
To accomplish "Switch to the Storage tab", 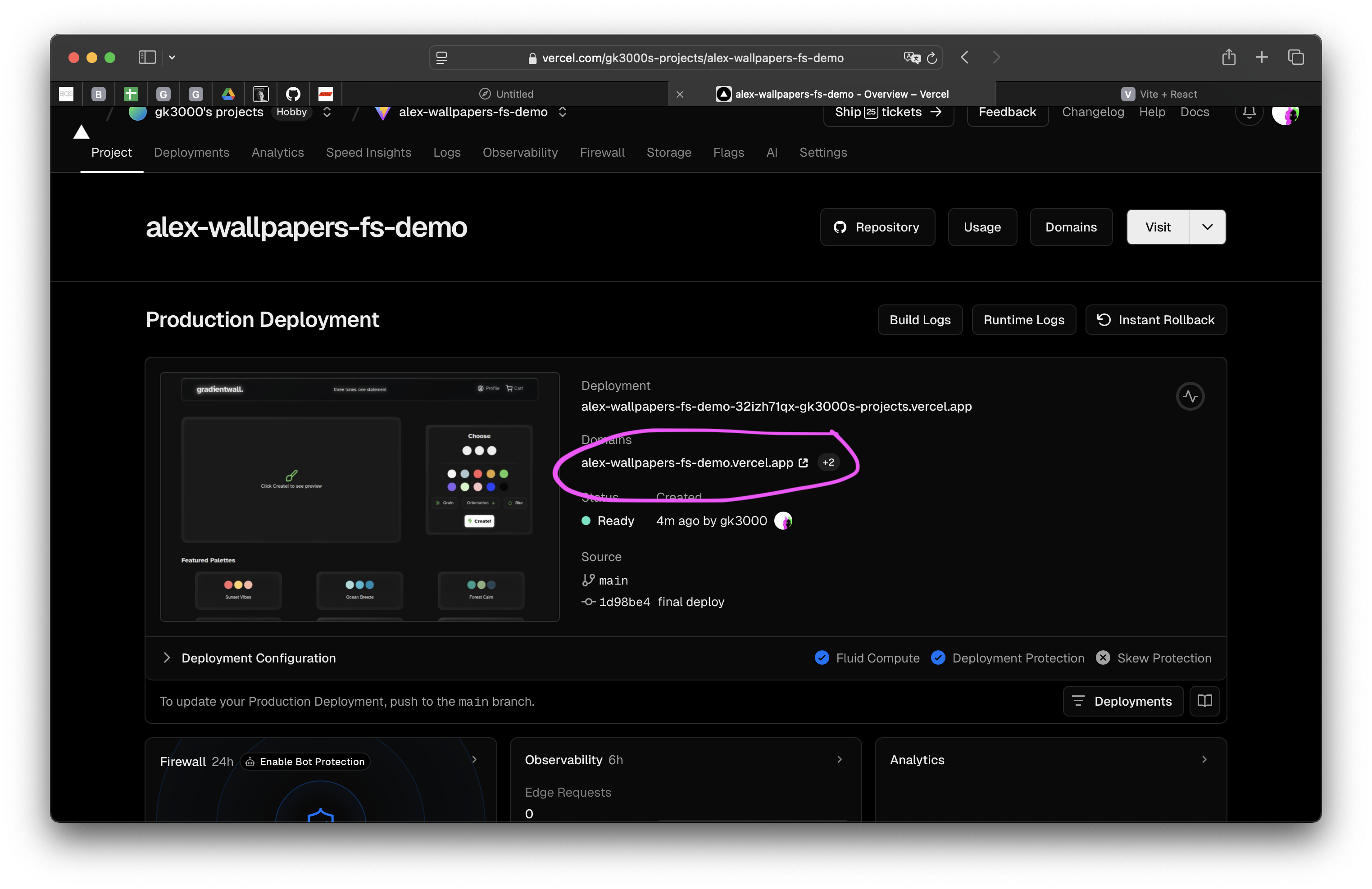I will pyautogui.click(x=669, y=152).
